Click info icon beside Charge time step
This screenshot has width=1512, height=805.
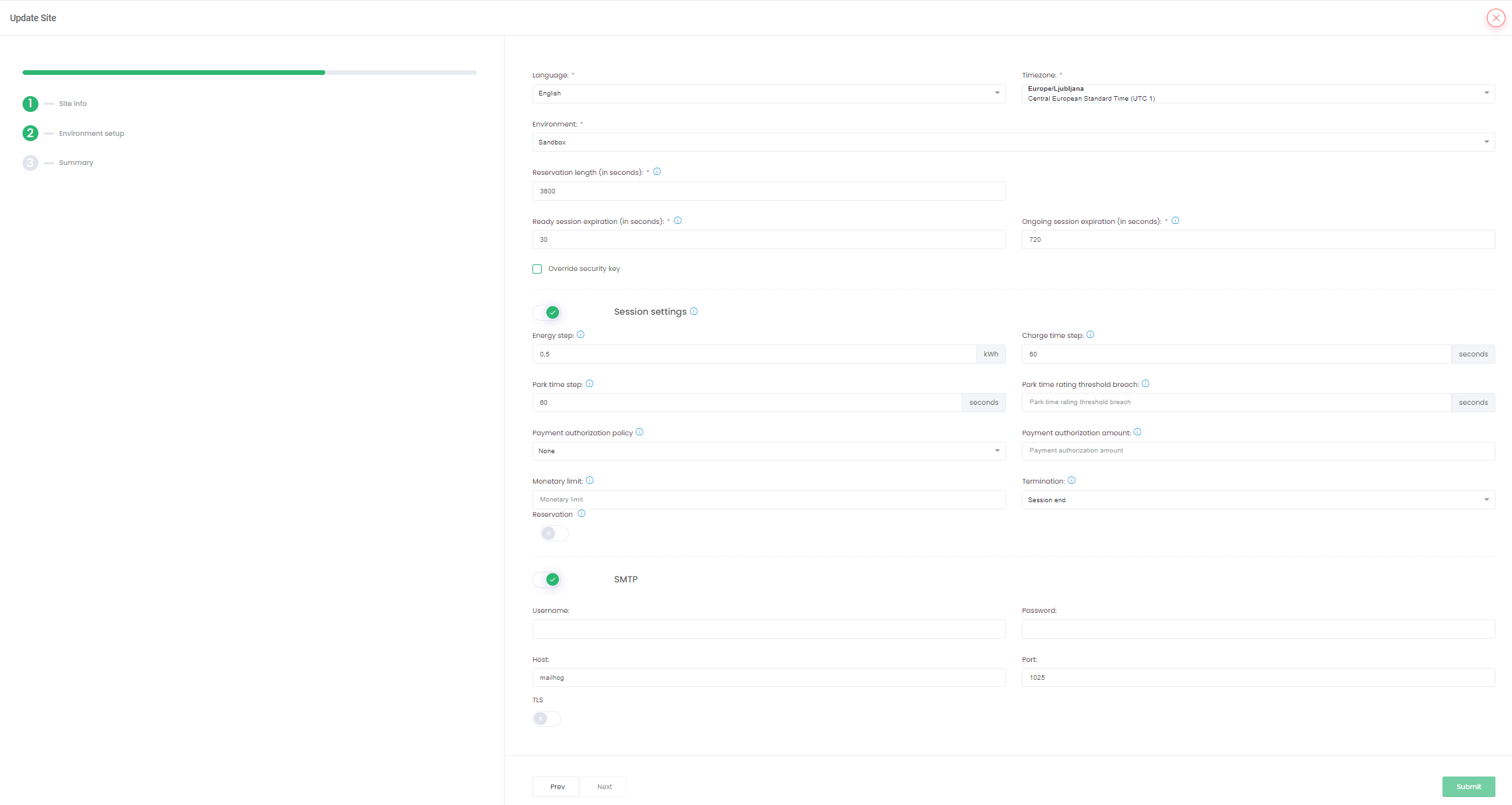(x=1090, y=335)
